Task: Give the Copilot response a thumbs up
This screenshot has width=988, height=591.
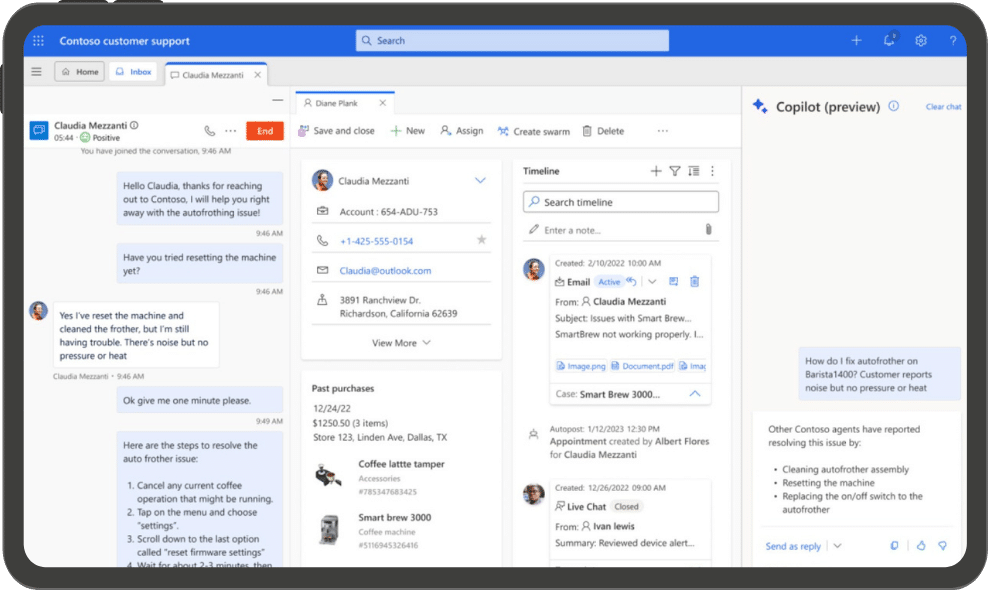Action: tap(921, 546)
